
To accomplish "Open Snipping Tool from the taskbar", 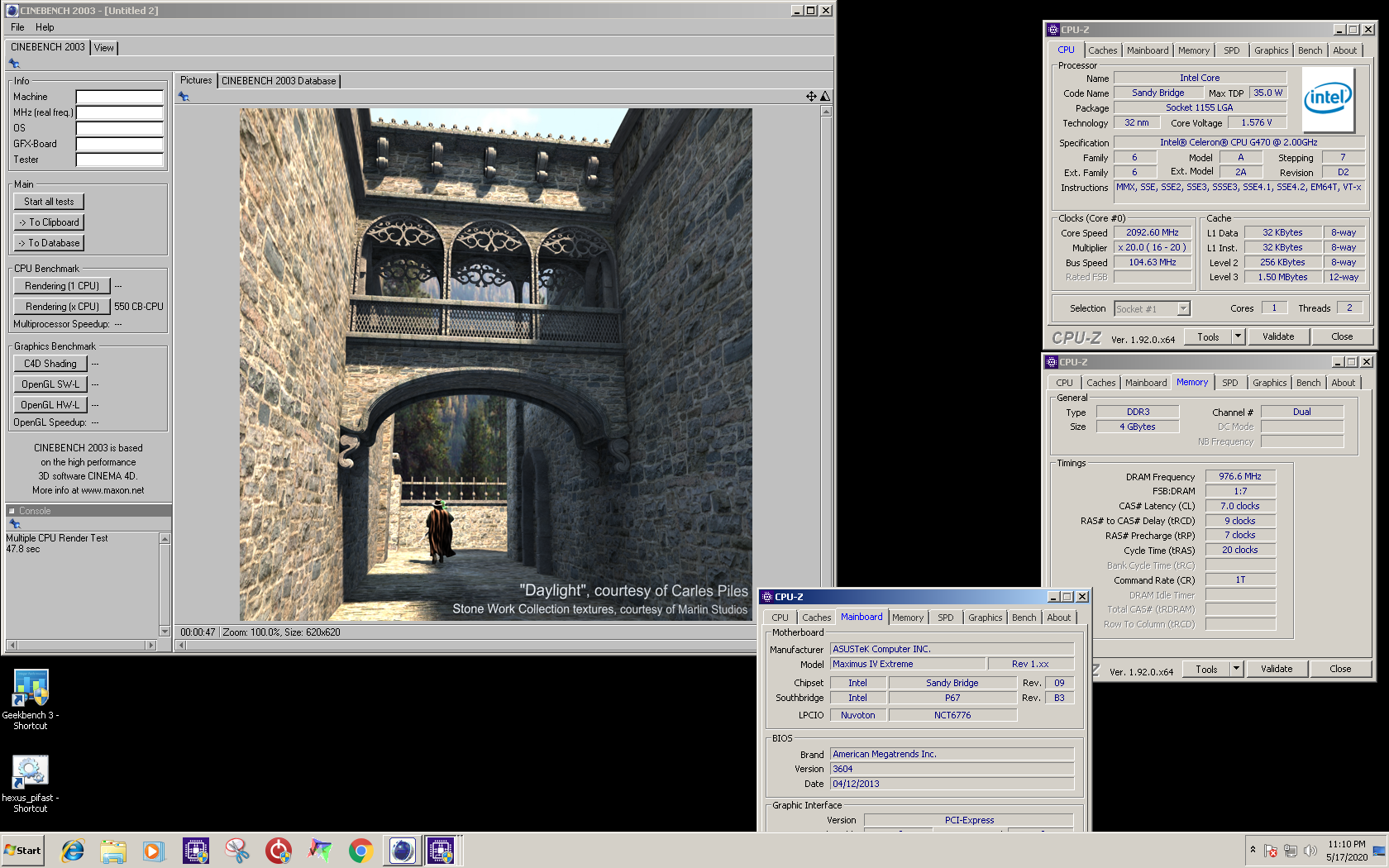I will click(x=237, y=850).
